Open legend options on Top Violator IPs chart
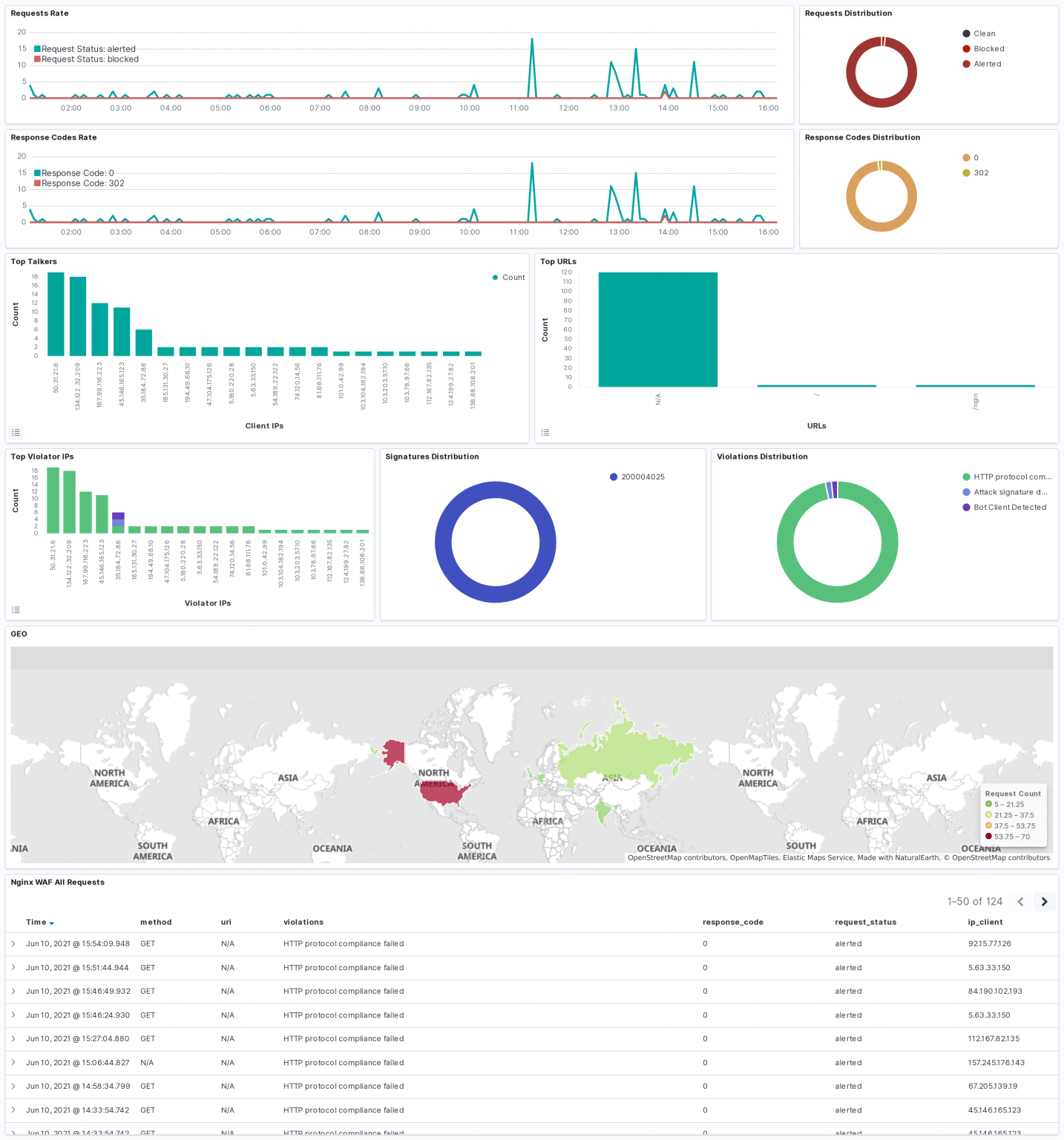 coord(16,609)
